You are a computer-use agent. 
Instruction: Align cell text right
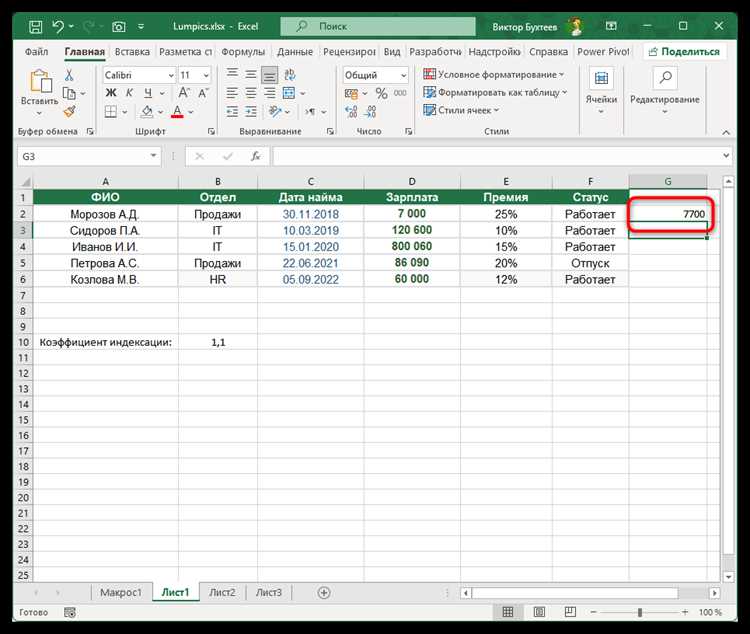[269, 93]
